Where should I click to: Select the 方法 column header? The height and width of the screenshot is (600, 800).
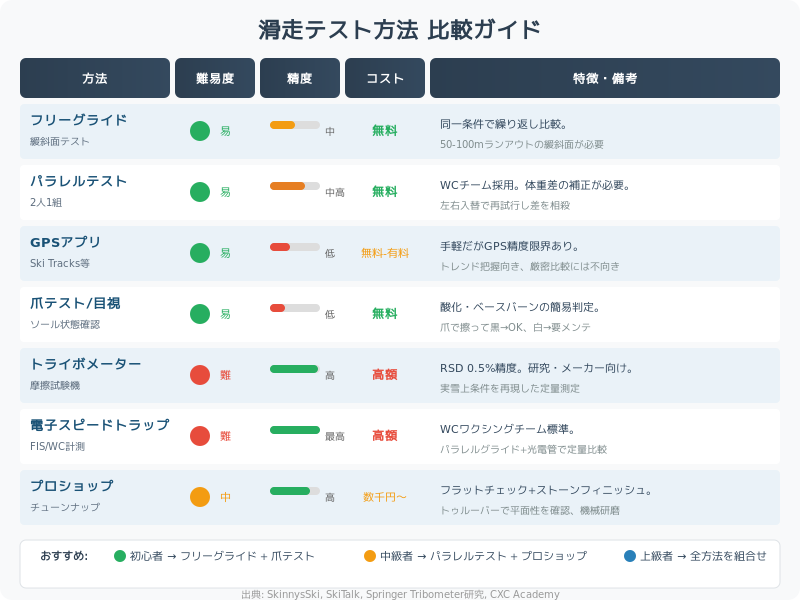(95, 78)
